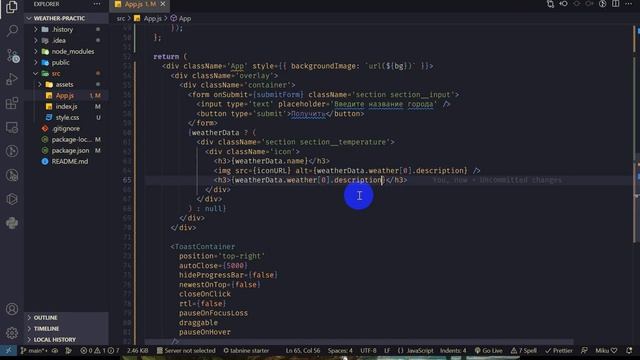
Task: Click the src breadcrumb segment
Action: (121, 18)
